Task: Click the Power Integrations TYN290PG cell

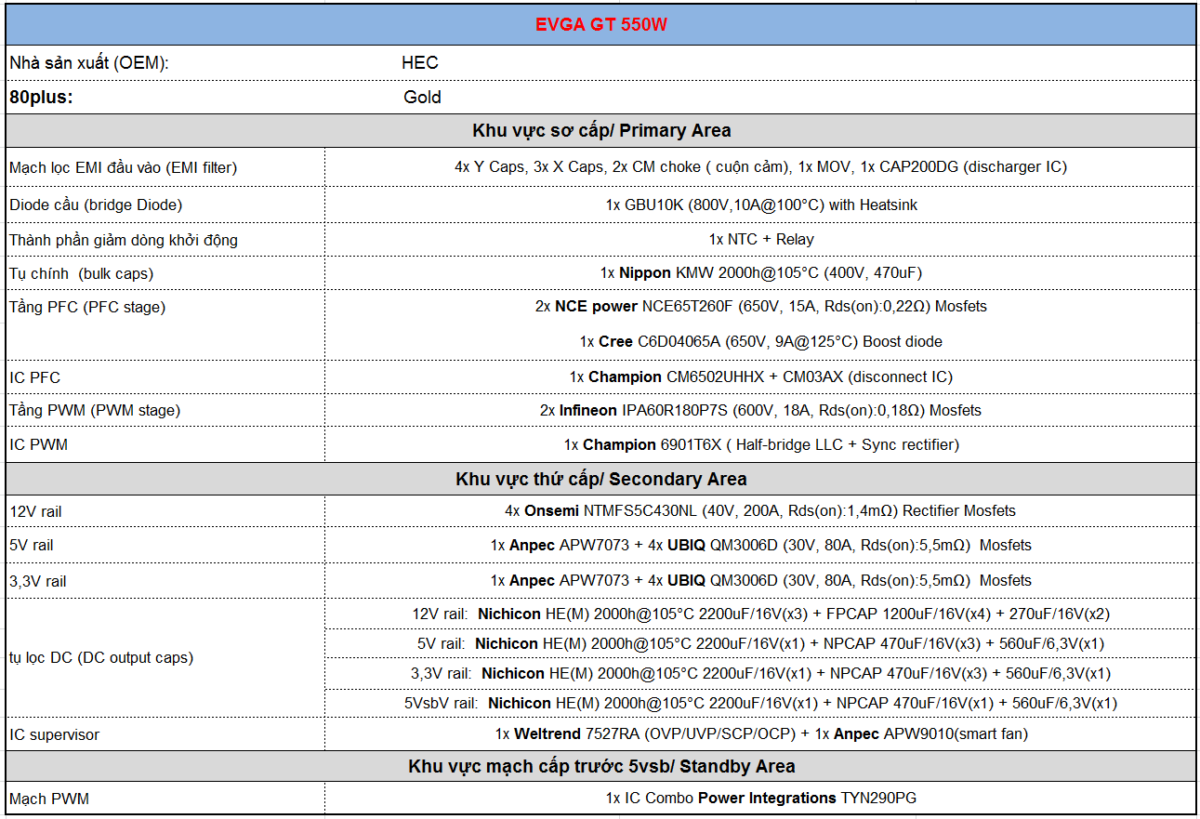Action: coord(761,798)
